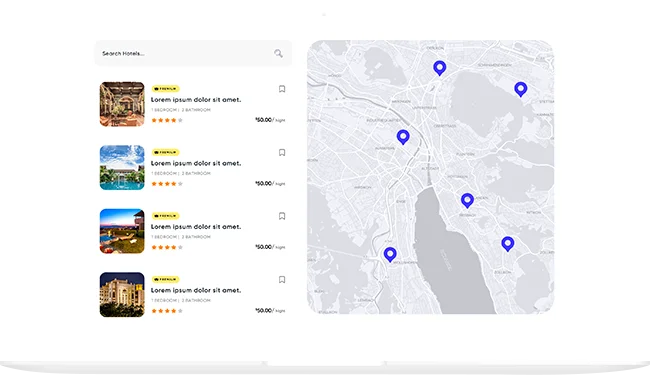
Task: Open the hotel lobby interior thumbnail
Action: (122, 104)
